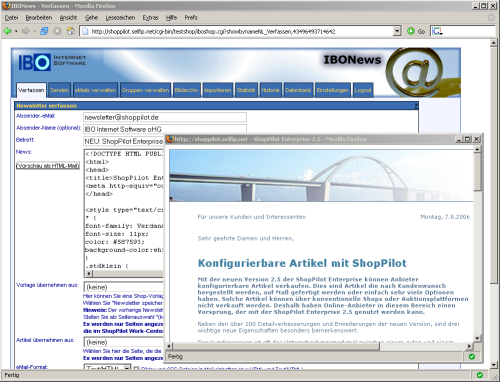Click the page icon in the address bar
Screen dimensions: 500x382
click(85, 31)
